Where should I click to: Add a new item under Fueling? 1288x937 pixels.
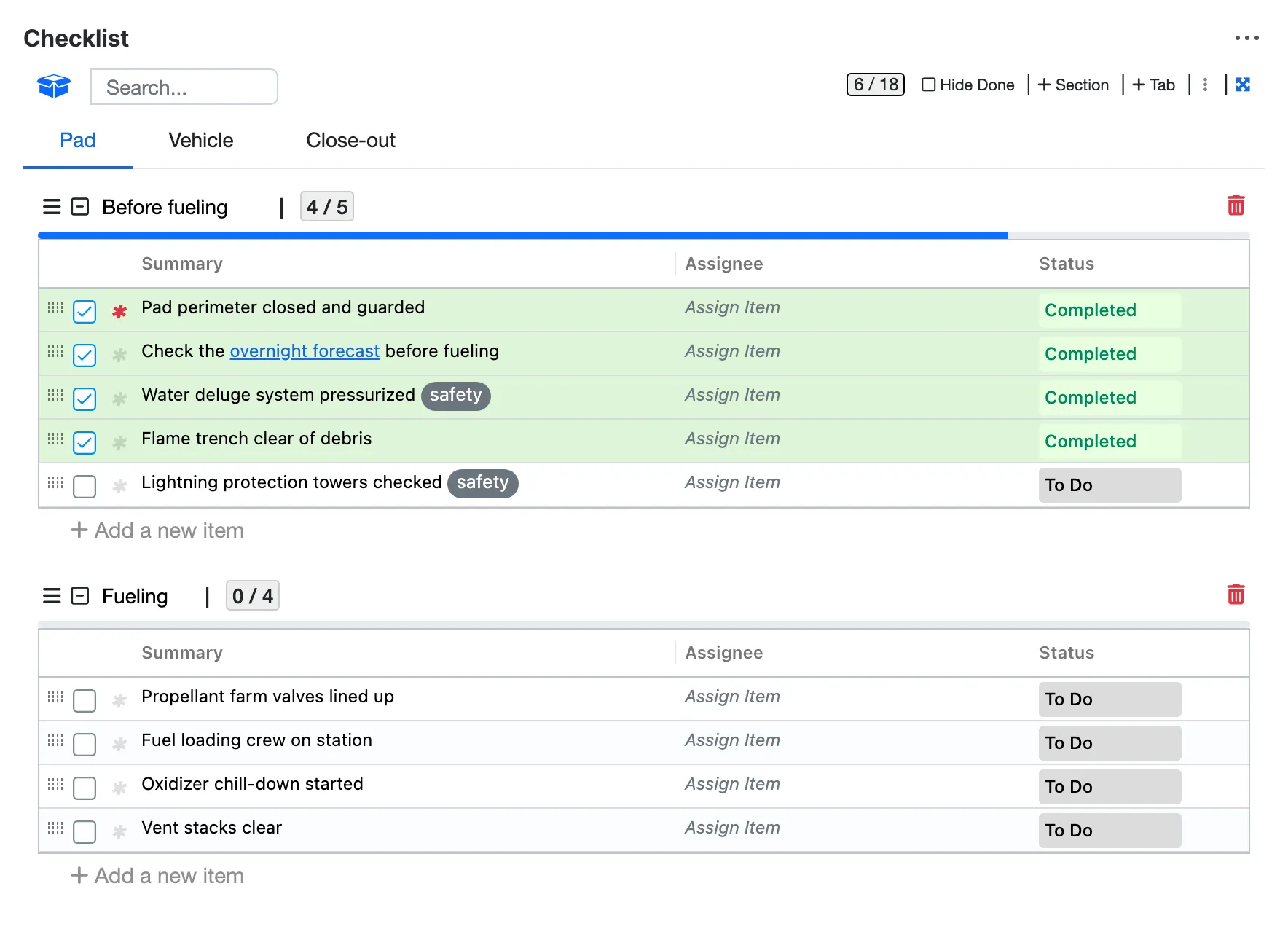[157, 876]
